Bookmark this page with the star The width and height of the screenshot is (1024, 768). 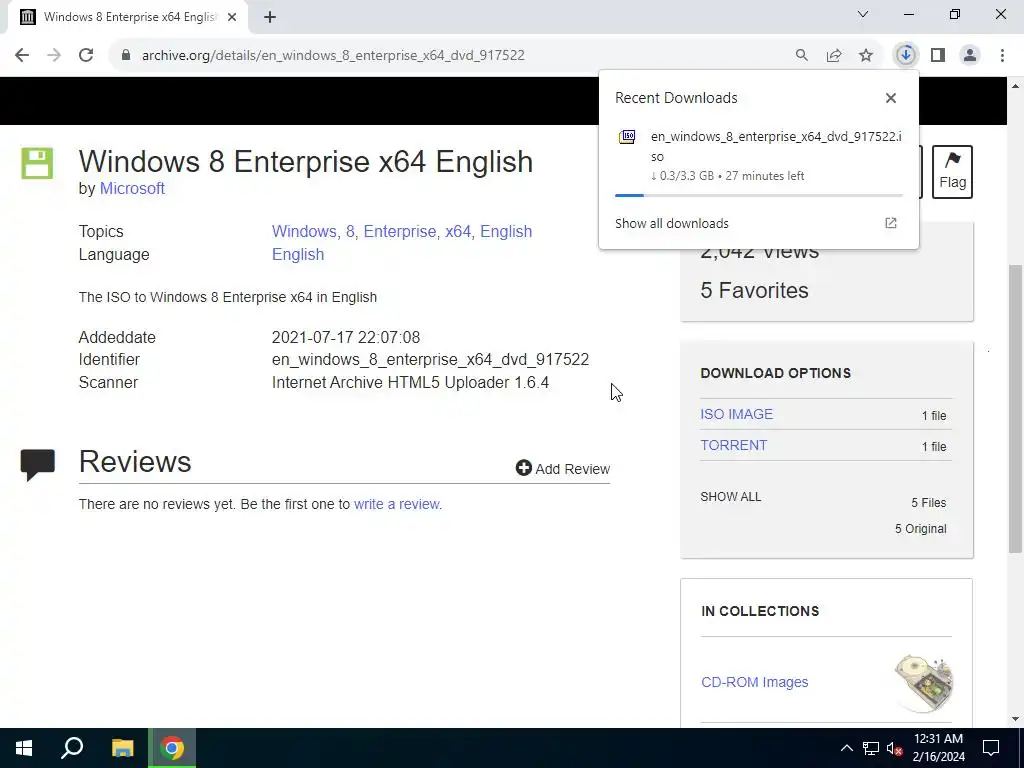866,55
